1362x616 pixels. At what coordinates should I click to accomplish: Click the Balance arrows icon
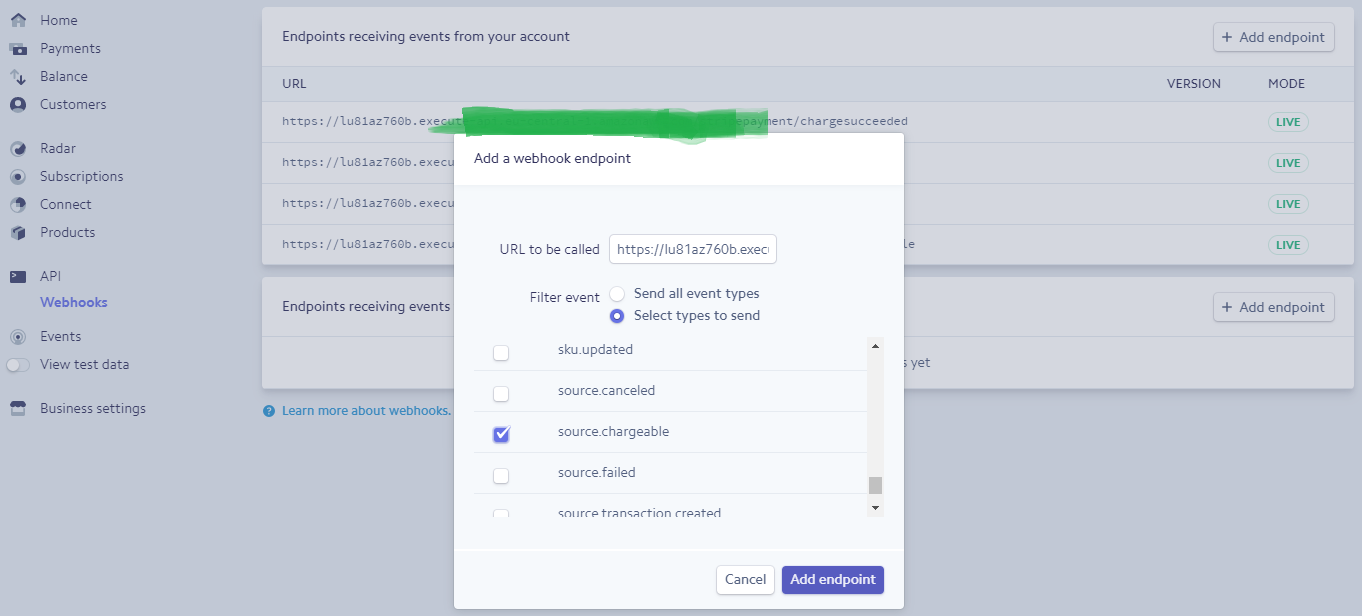pos(18,77)
